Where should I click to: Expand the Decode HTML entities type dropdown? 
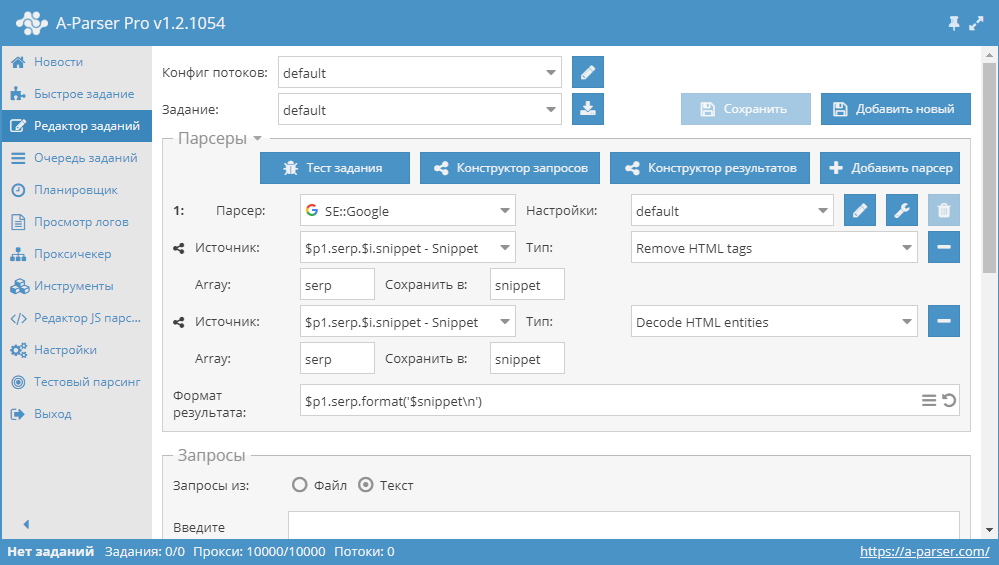point(774,321)
